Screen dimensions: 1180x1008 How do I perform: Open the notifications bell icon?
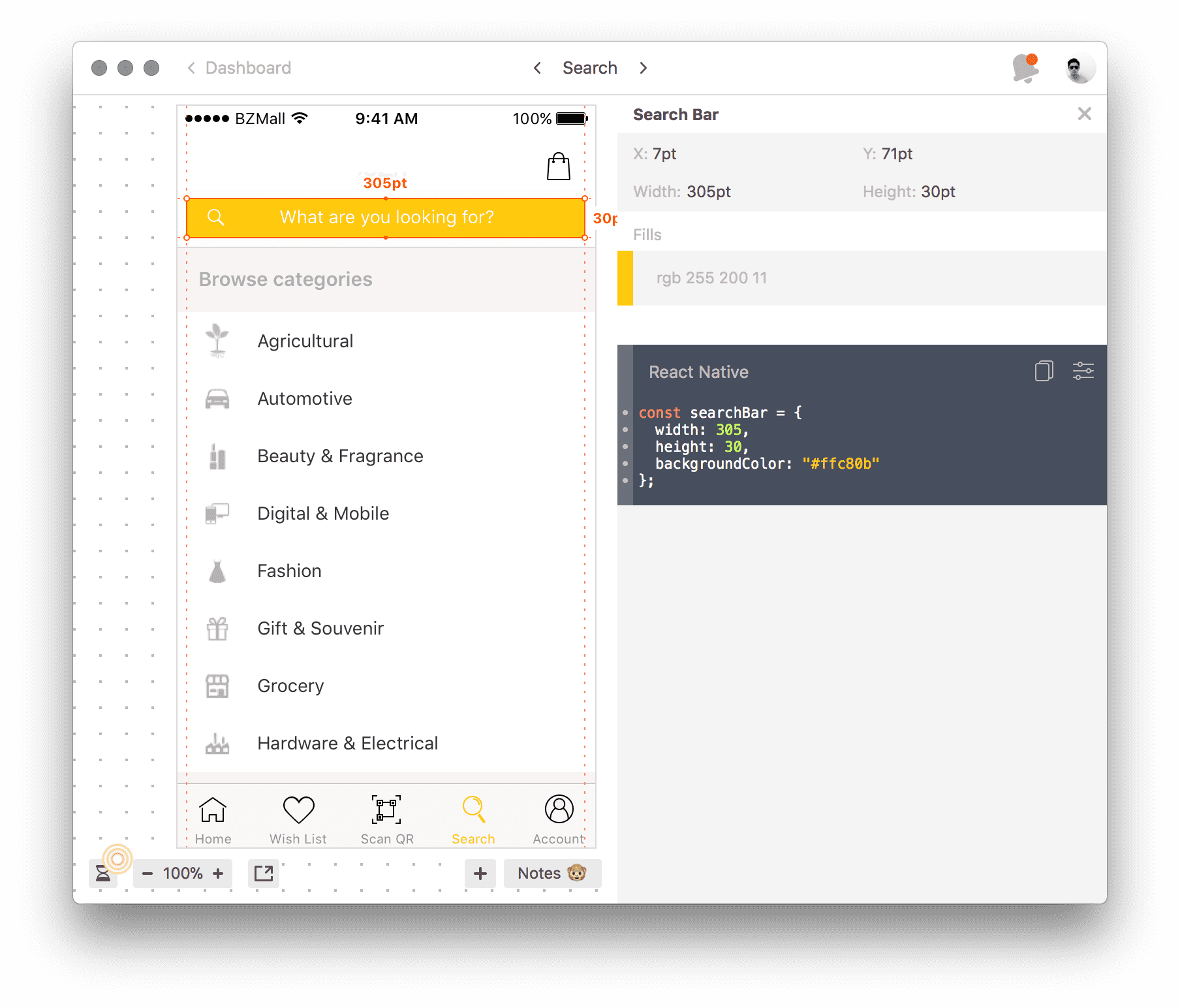click(1025, 67)
